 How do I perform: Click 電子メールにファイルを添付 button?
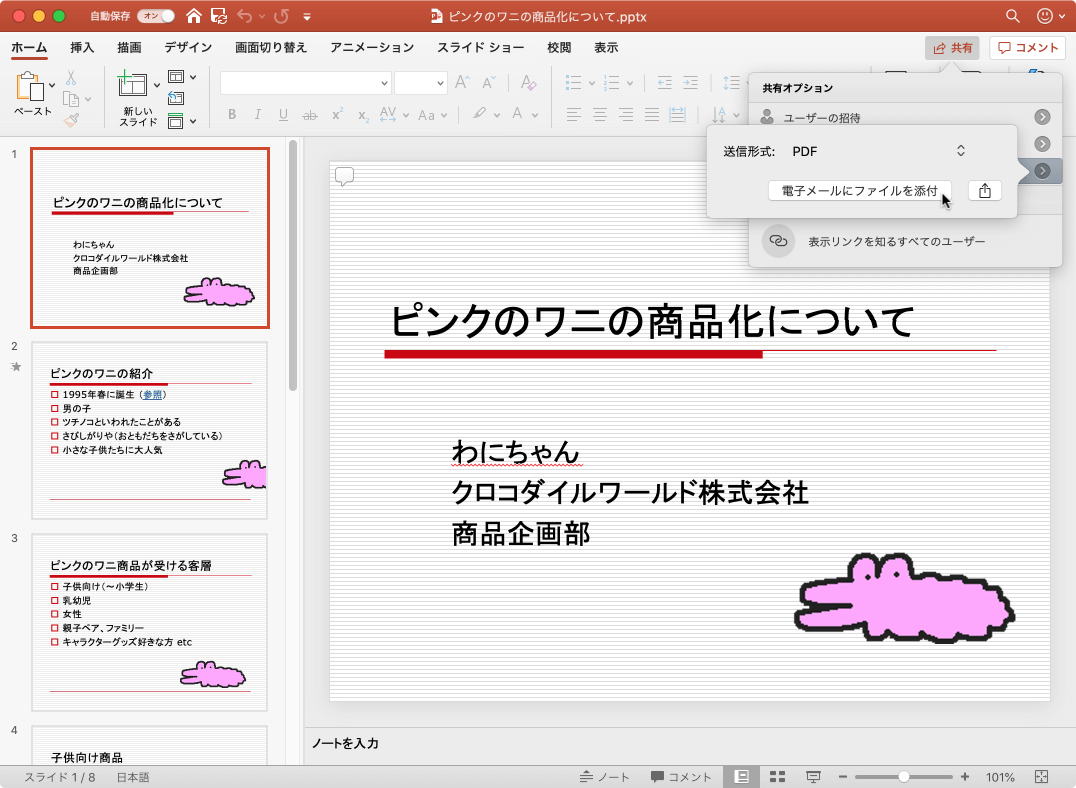859,191
